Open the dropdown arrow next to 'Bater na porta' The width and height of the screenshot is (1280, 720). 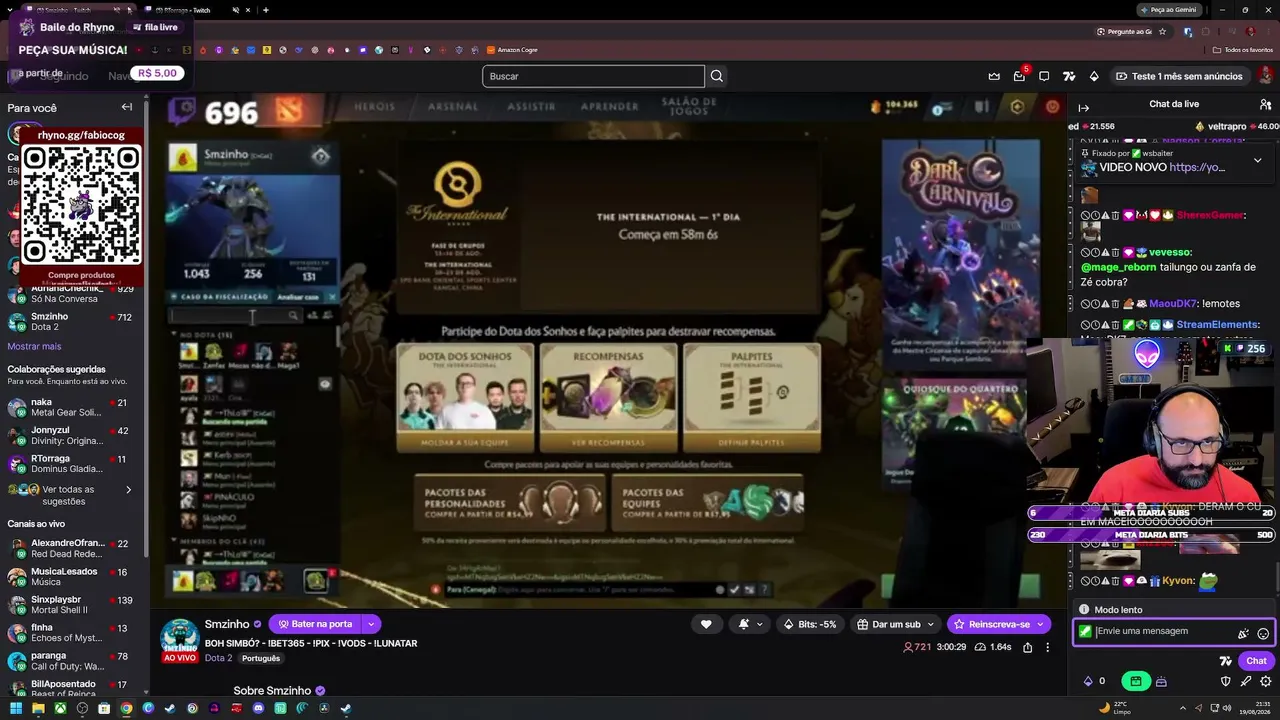[x=371, y=624]
